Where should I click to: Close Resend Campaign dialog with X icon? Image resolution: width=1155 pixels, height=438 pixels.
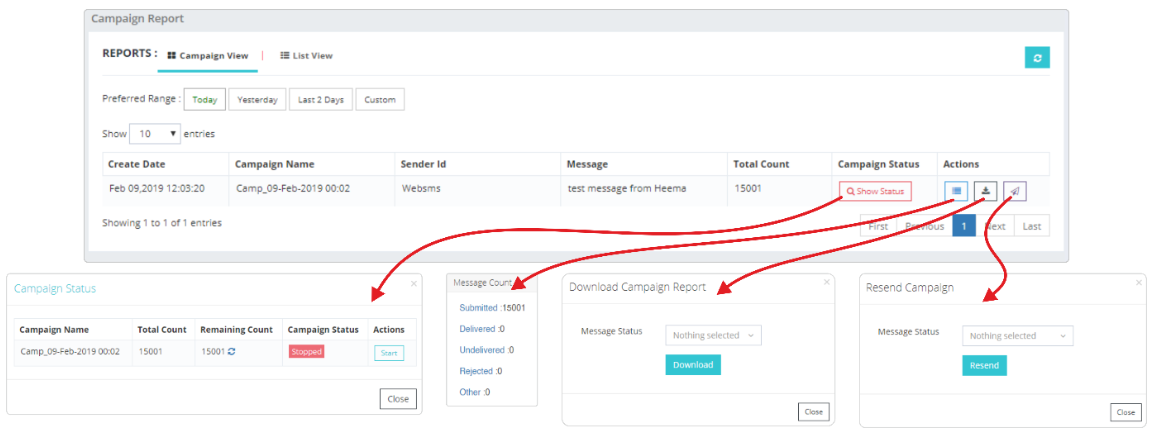point(1140,281)
